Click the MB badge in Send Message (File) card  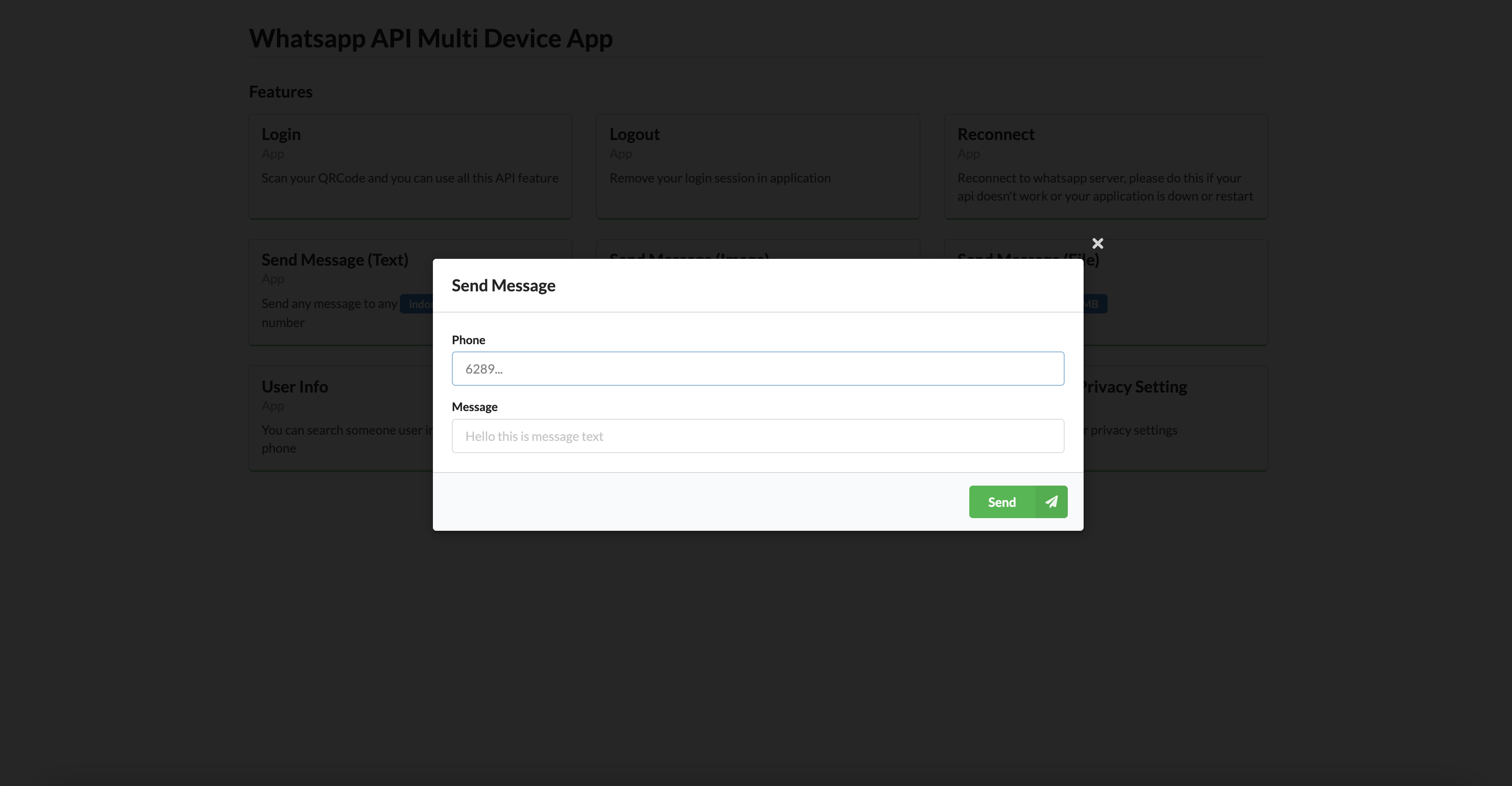[1095, 304]
